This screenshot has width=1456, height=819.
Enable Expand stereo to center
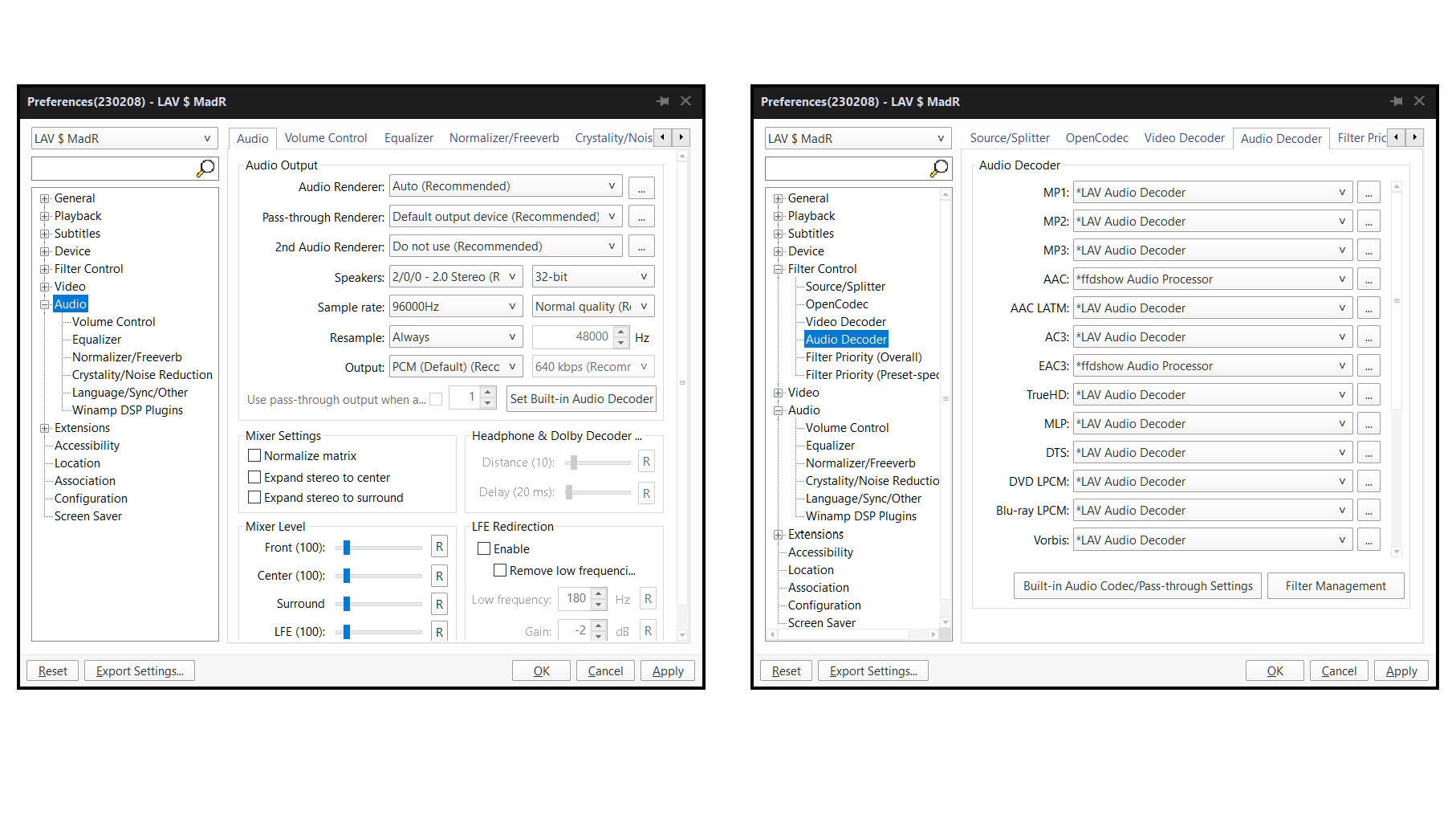254,477
